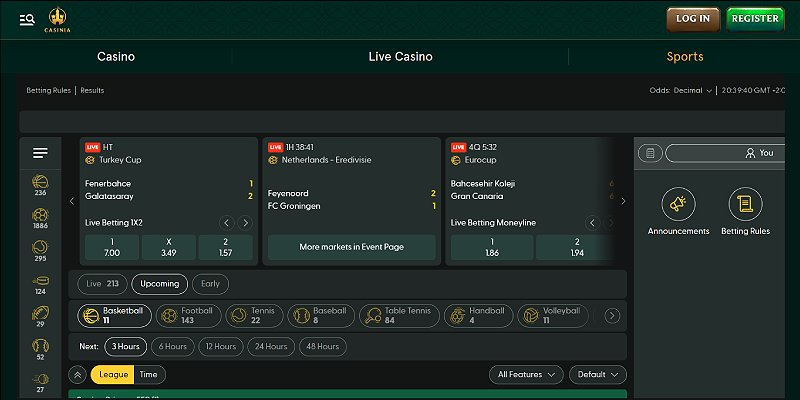Filter upcoming events by Football 143
The width and height of the screenshot is (800, 400).
pyautogui.click(x=188, y=316)
